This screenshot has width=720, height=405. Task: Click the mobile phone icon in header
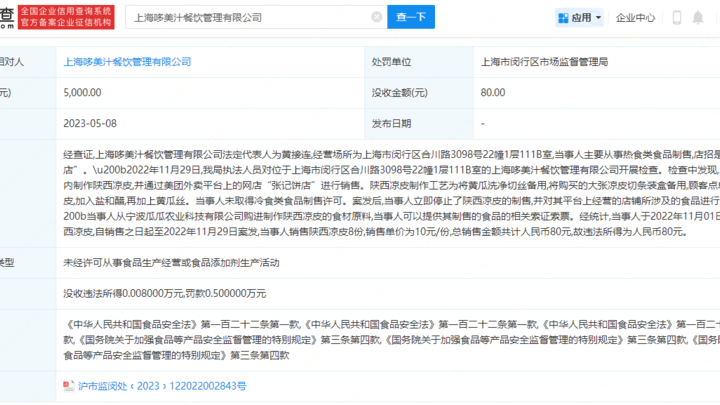(676, 17)
